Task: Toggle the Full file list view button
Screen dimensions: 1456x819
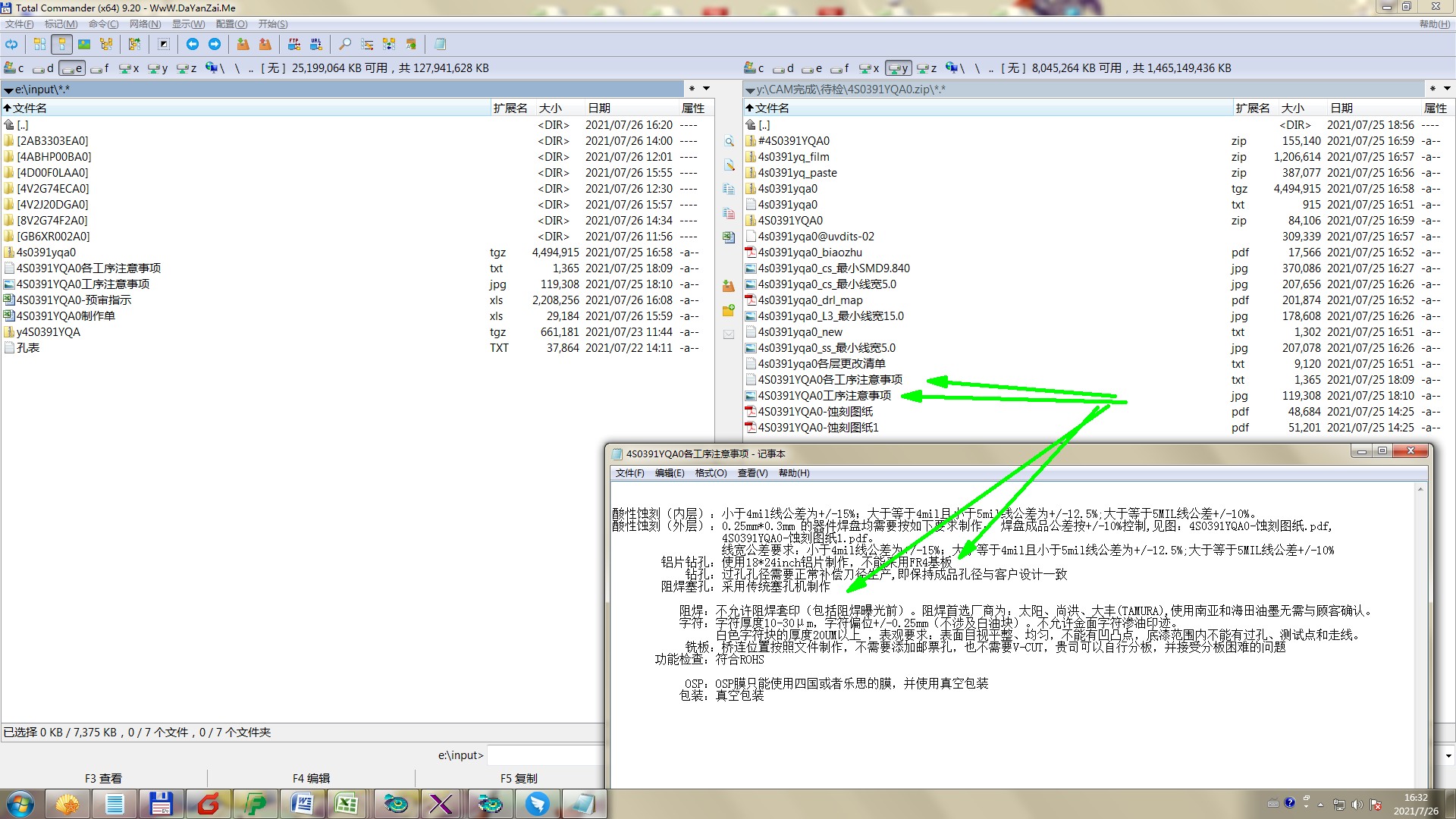Action: 62,44
